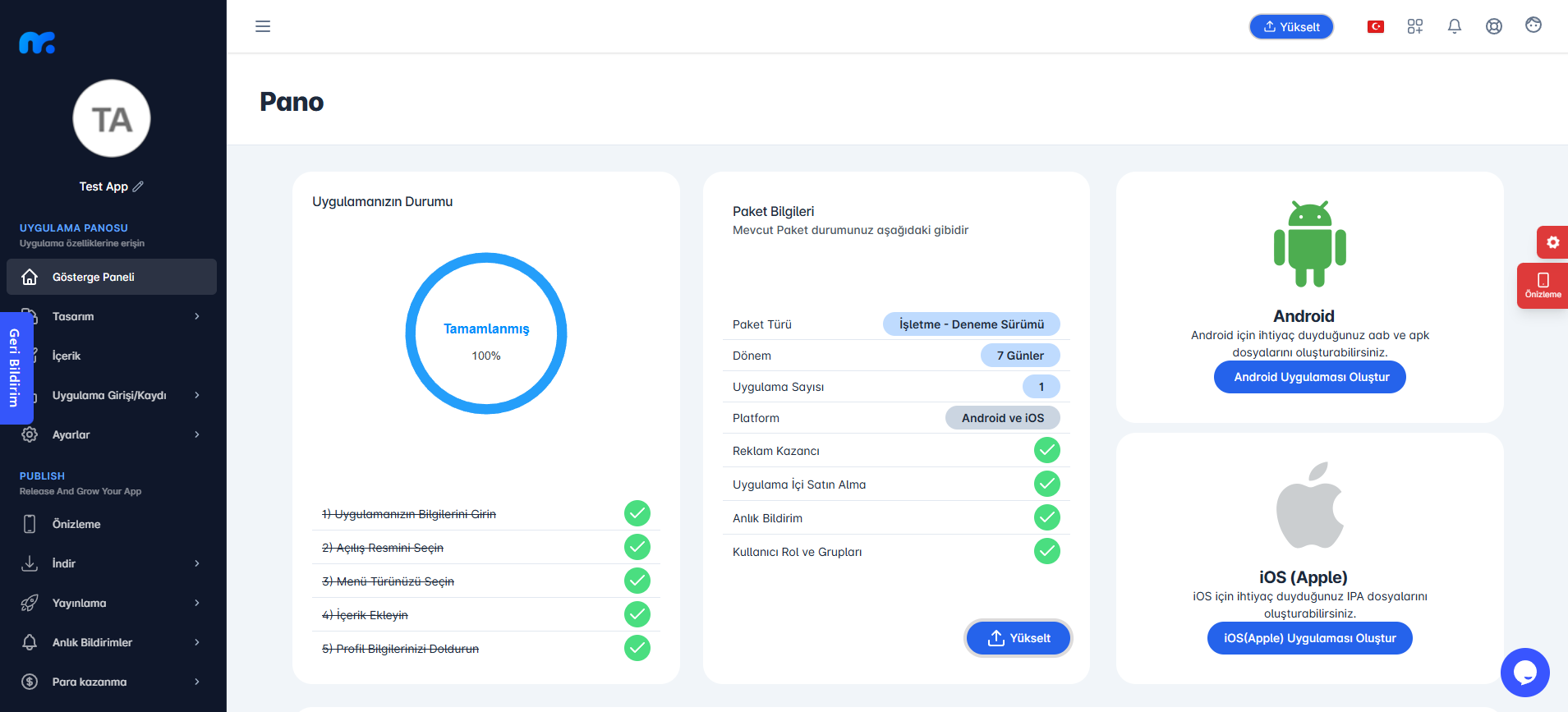The height and width of the screenshot is (712, 1568).
Task: Click the gray Apple logo icon
Action: click(x=1310, y=504)
